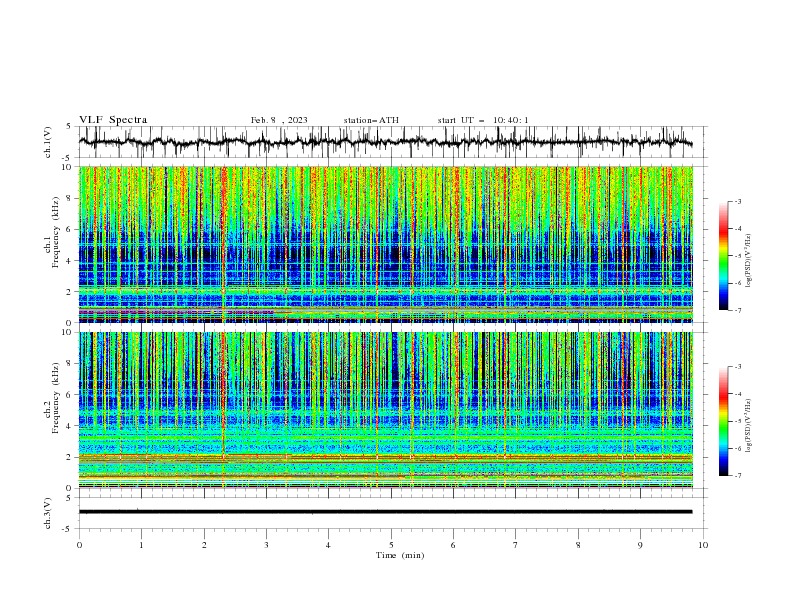Click the "VLF Spectra" plot title
This screenshot has width=792, height=612.
pyautogui.click(x=113, y=120)
